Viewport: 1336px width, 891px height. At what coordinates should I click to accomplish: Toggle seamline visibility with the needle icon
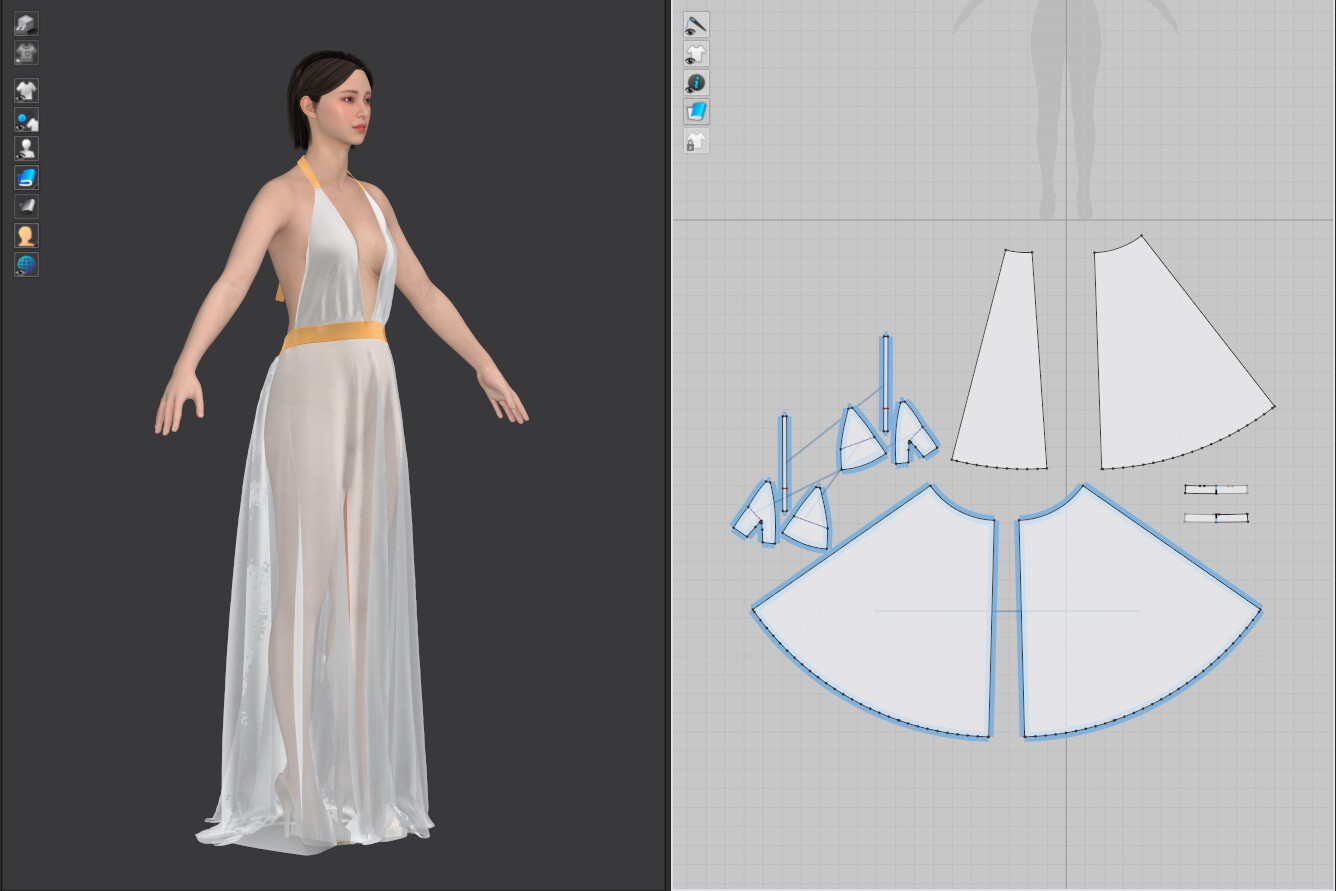695,25
